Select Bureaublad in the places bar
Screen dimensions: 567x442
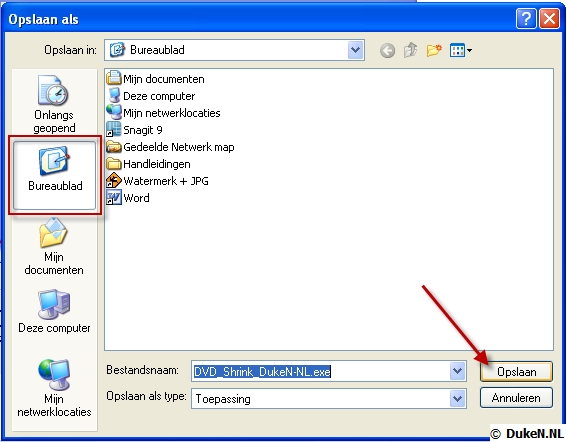click(54, 175)
